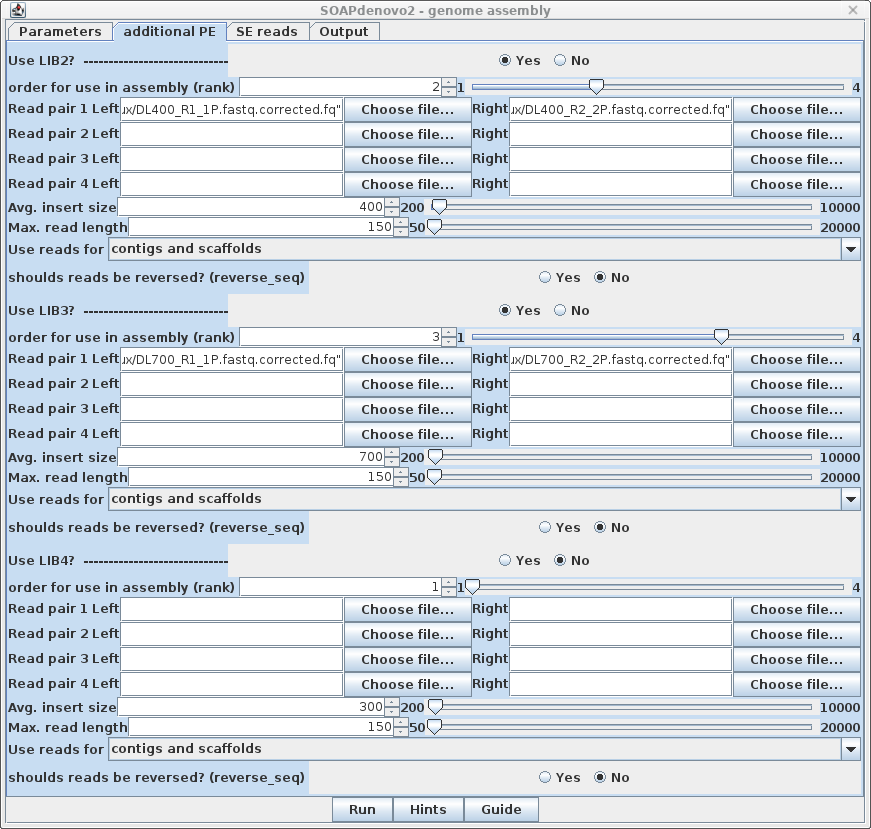871x829 pixels.
Task: Open LIB2 'Use reads for' dropdown
Action: 850,248
